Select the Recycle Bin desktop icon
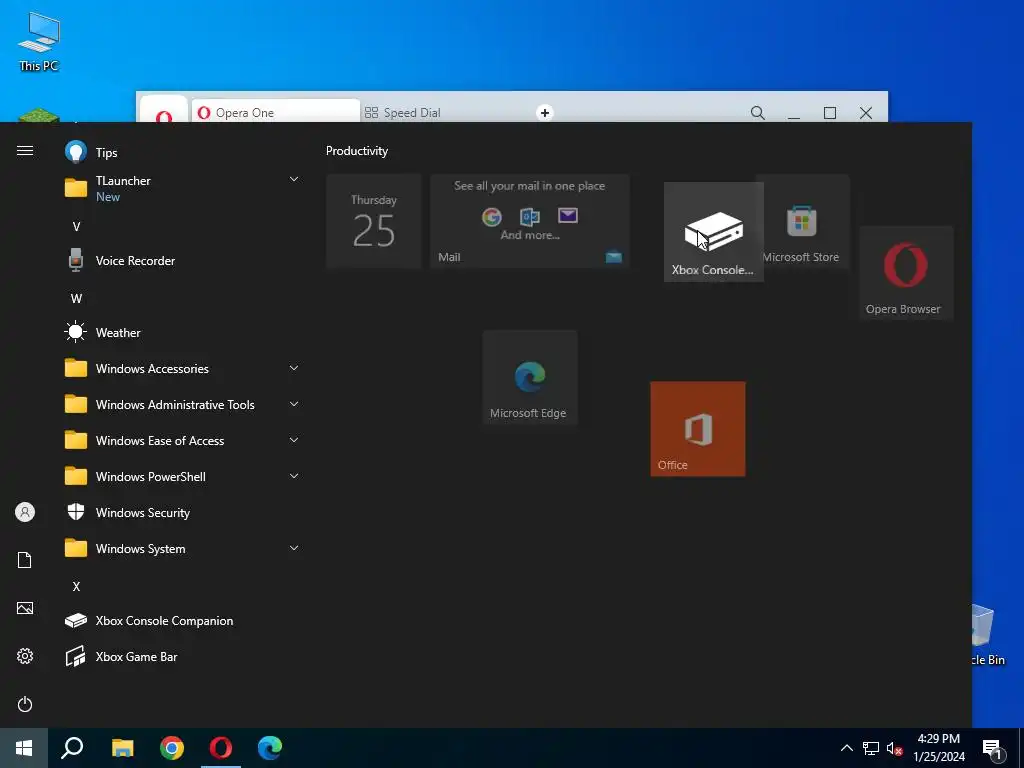The width and height of the screenshot is (1024, 768). tap(987, 635)
